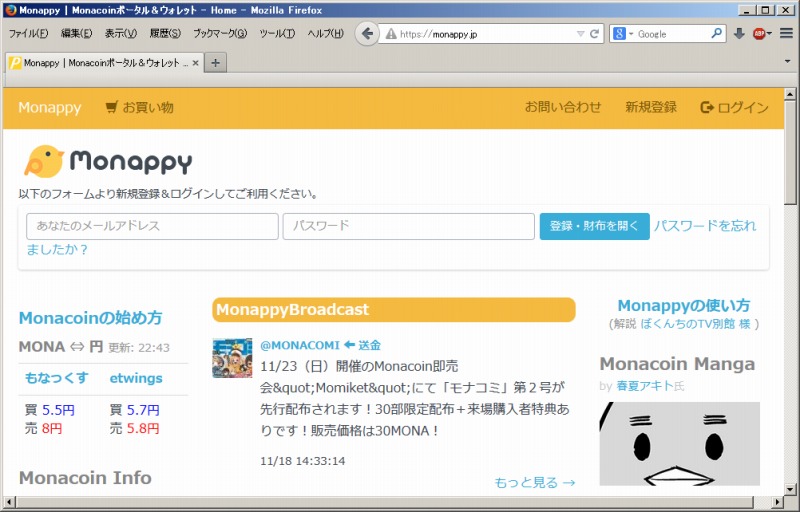Click the Monappy navbar brand link
800x512 pixels.
pyautogui.click(x=49, y=108)
